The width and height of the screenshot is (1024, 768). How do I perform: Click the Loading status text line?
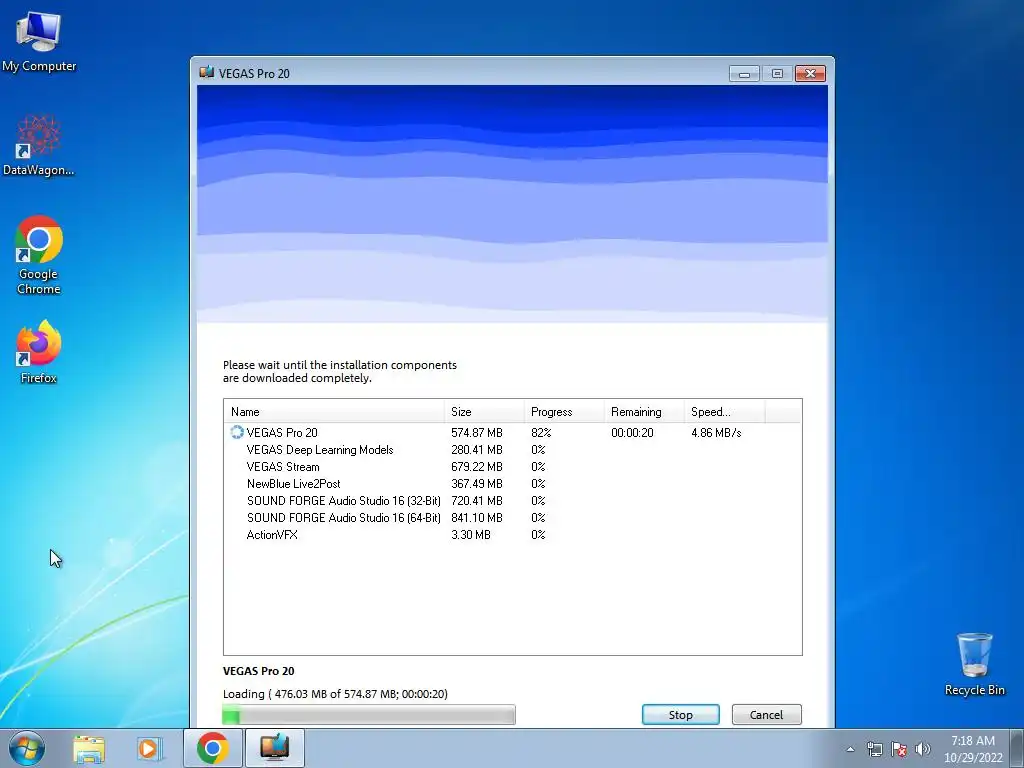pyautogui.click(x=335, y=694)
